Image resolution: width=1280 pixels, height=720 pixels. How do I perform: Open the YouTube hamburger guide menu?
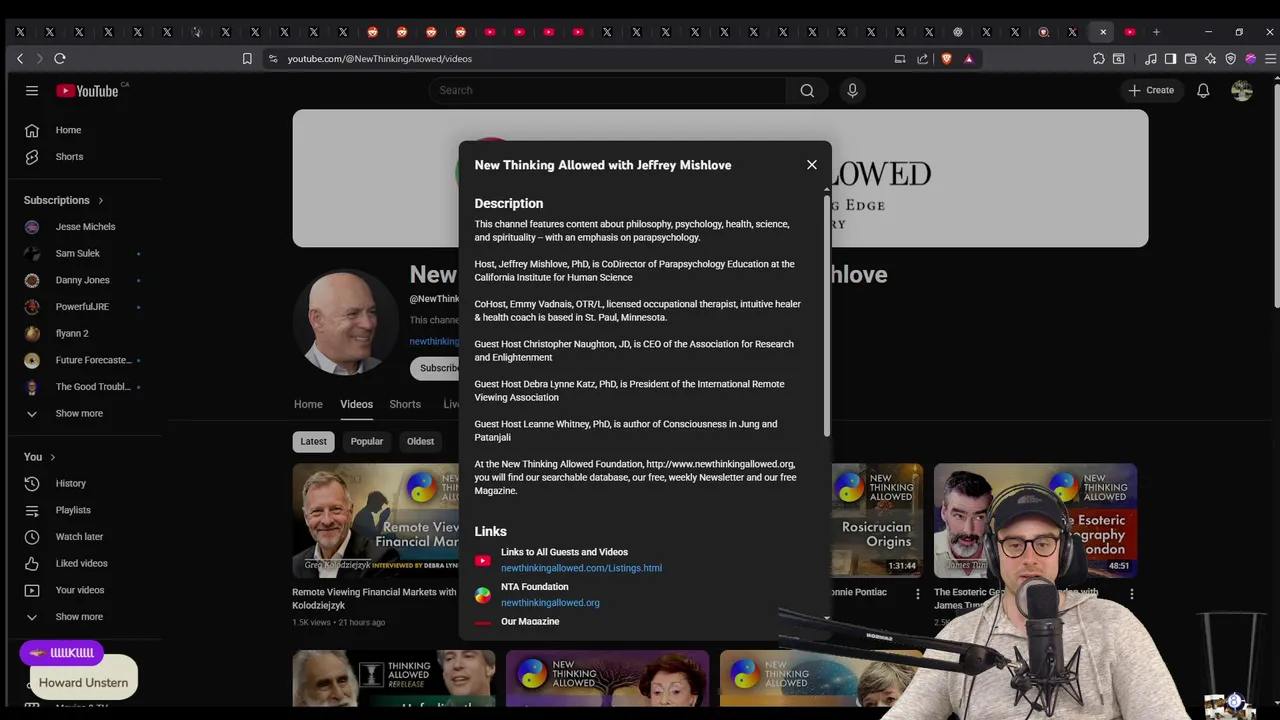coord(32,91)
